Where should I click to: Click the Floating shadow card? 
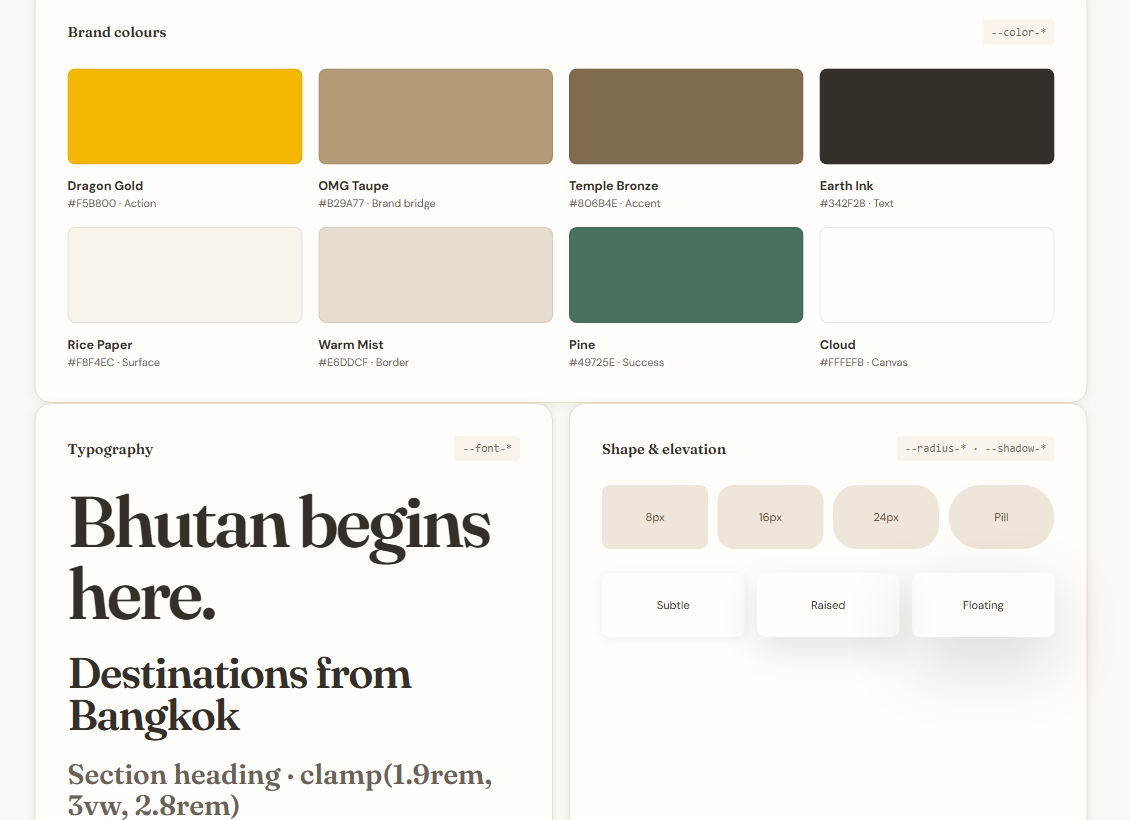[x=983, y=605]
